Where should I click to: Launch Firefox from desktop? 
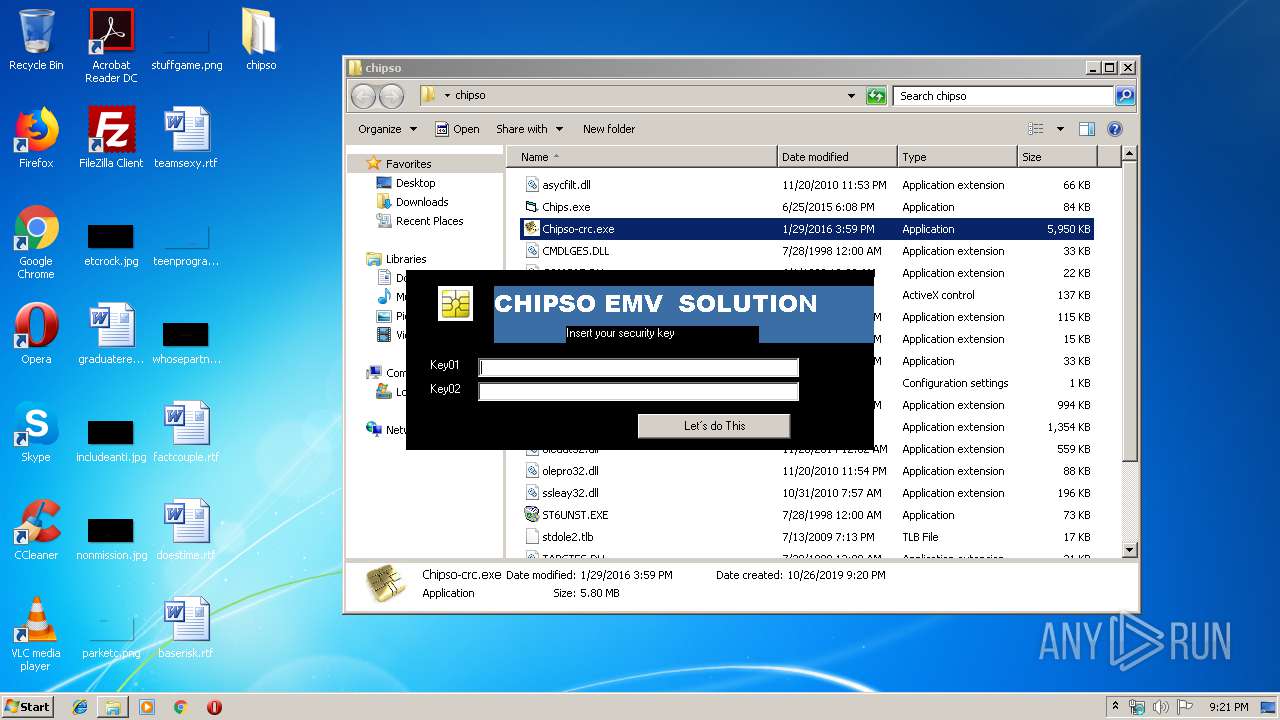(x=36, y=138)
